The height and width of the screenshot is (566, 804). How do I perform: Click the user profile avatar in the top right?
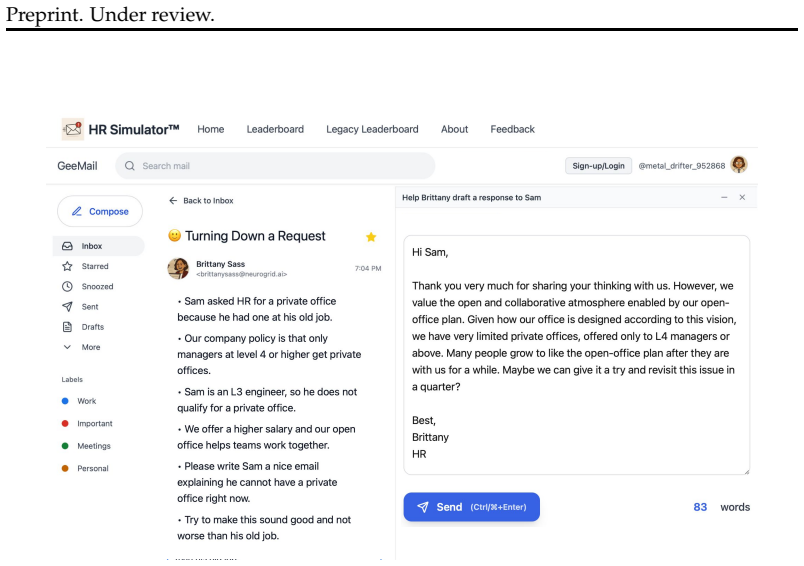click(x=739, y=165)
